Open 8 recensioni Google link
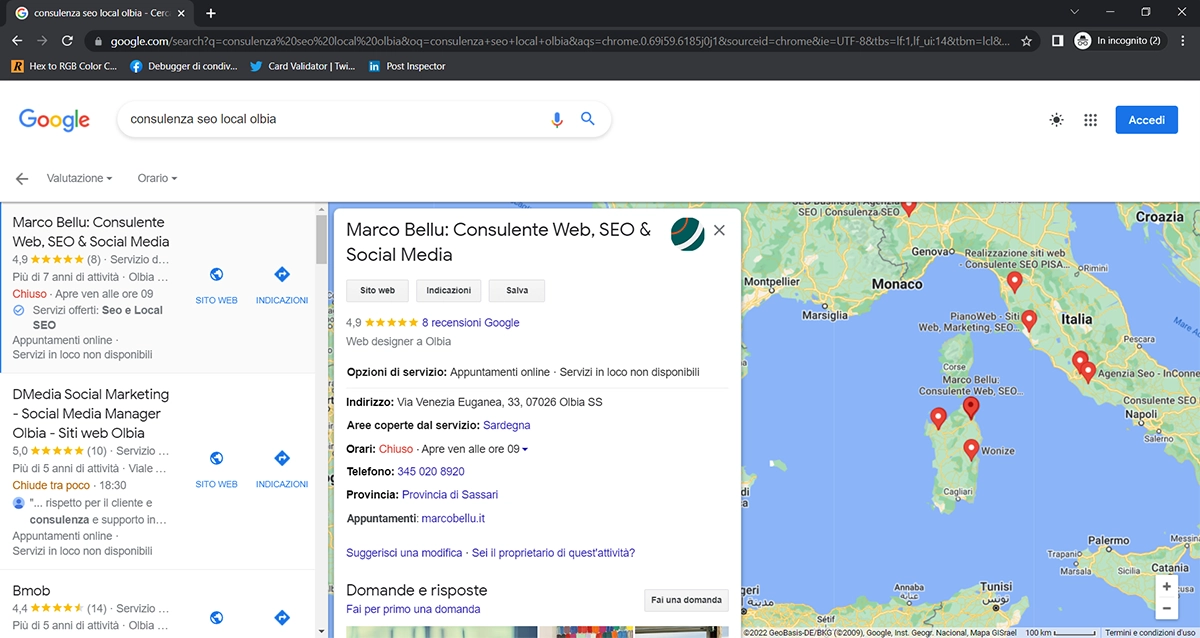1200x638 pixels. tap(470, 323)
